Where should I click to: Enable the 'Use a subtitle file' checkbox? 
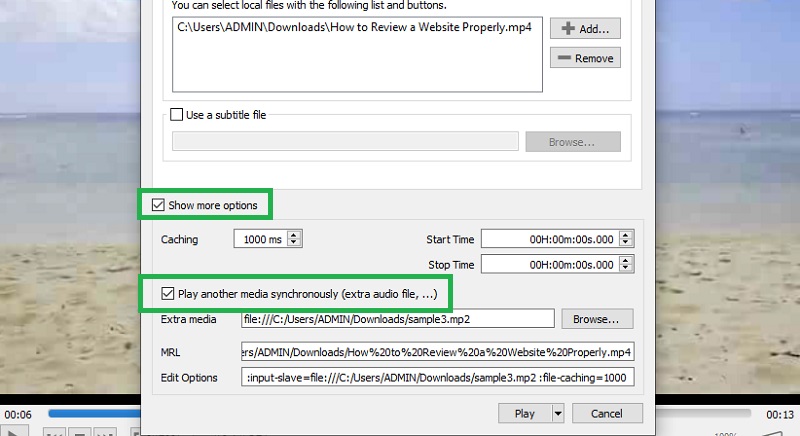click(178, 115)
